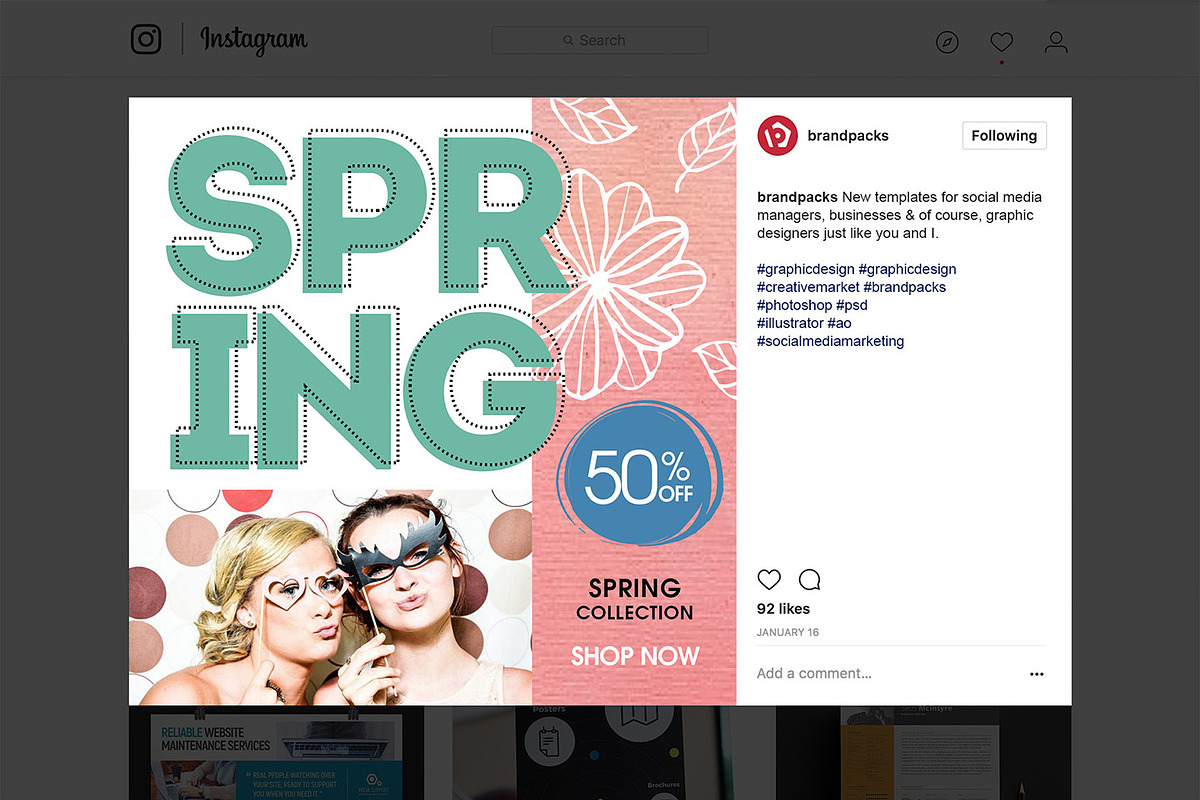The width and height of the screenshot is (1200, 800).
Task: Open the bold brandpacks name in caption
Action: click(x=797, y=197)
